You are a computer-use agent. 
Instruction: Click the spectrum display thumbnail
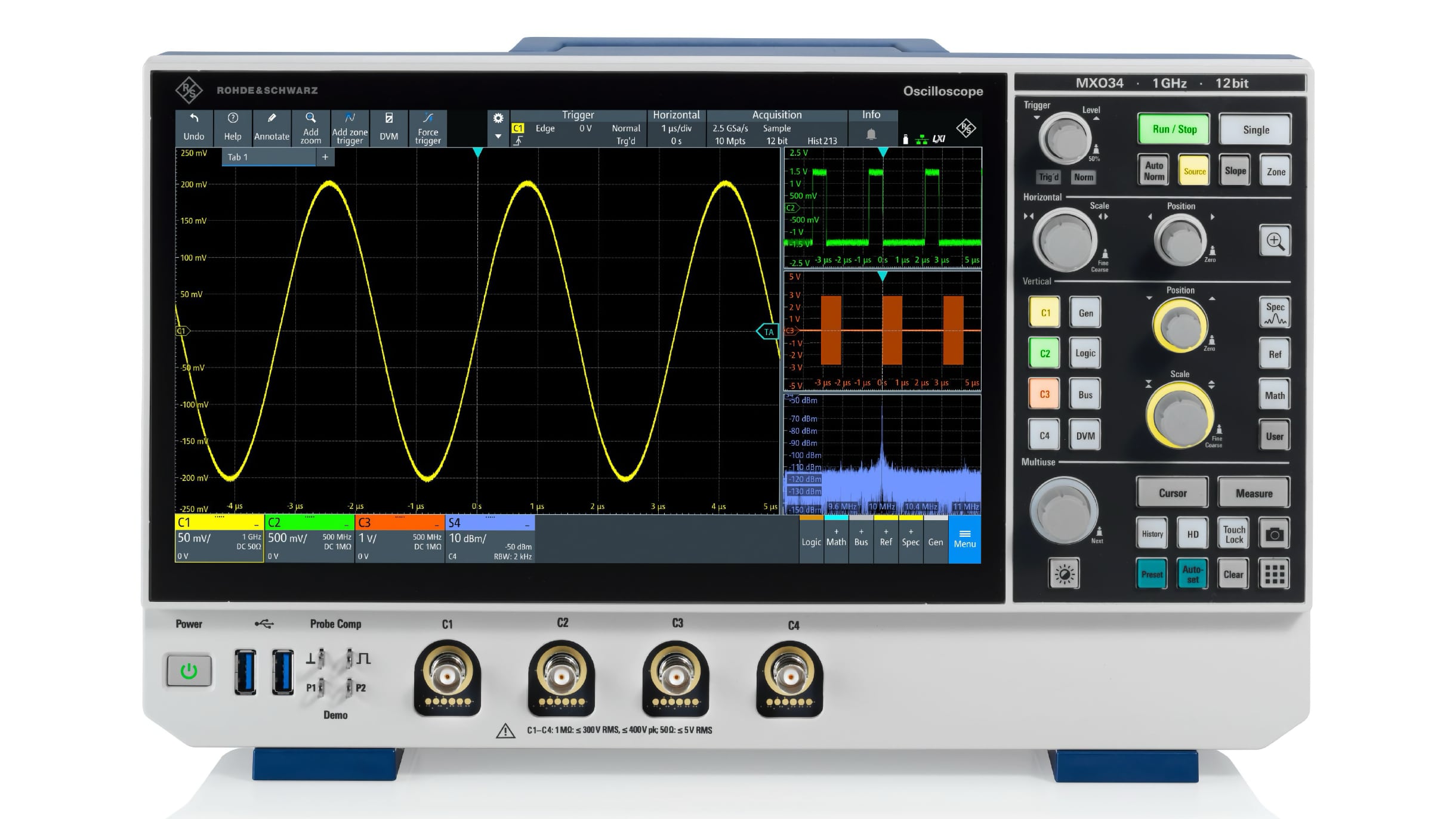point(883,454)
